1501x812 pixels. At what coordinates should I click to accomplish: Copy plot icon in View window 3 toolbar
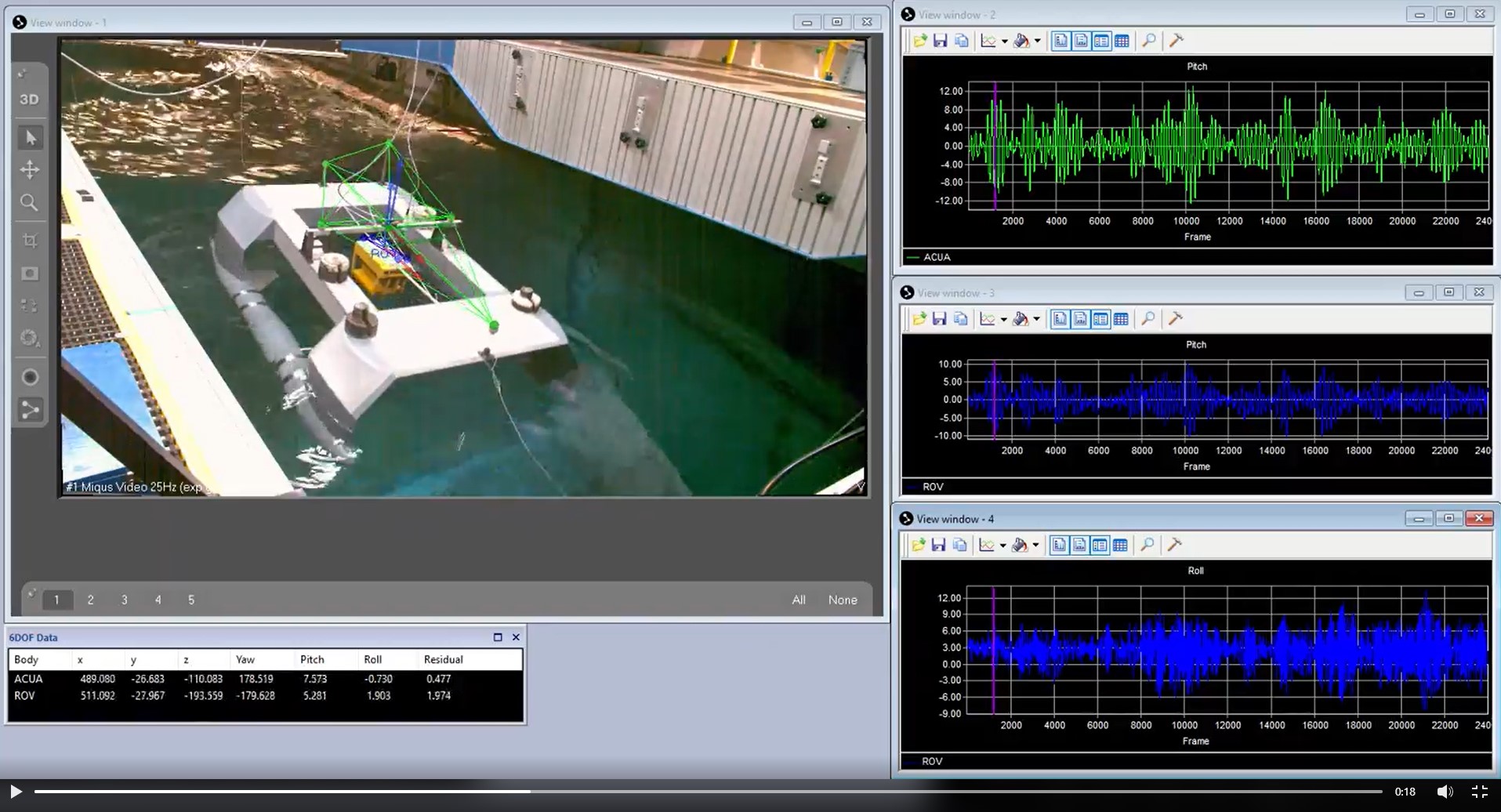coord(961,319)
